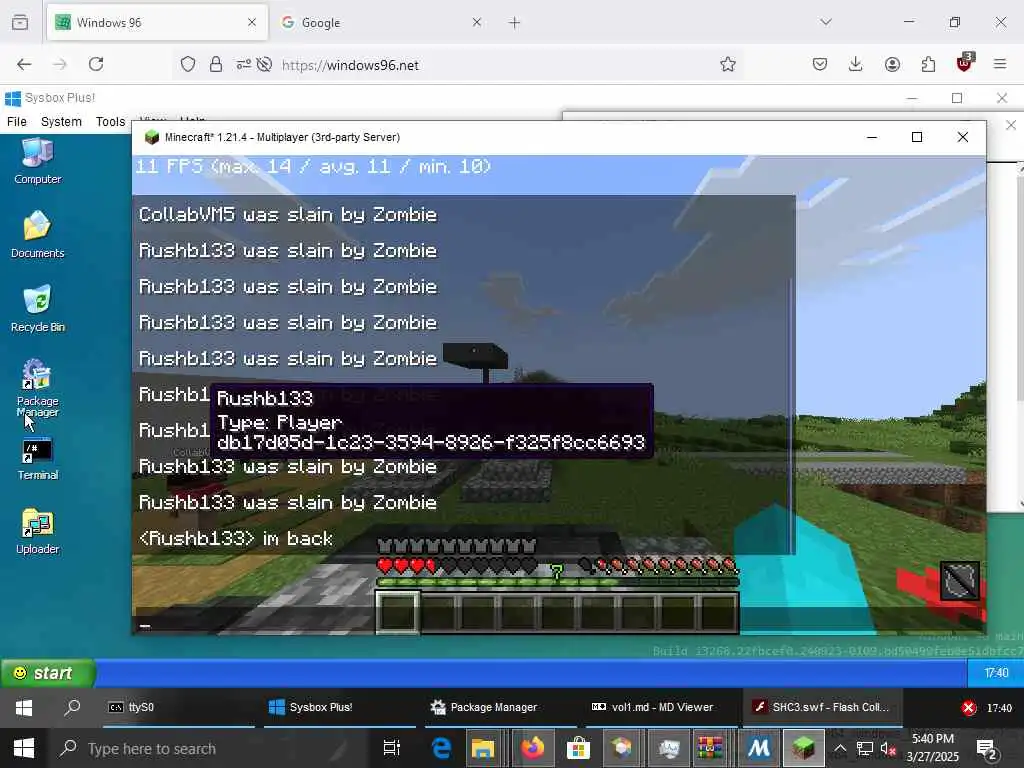
Task: Click 'CollabVM5 was slain by Zombie' message
Action: coord(288,215)
